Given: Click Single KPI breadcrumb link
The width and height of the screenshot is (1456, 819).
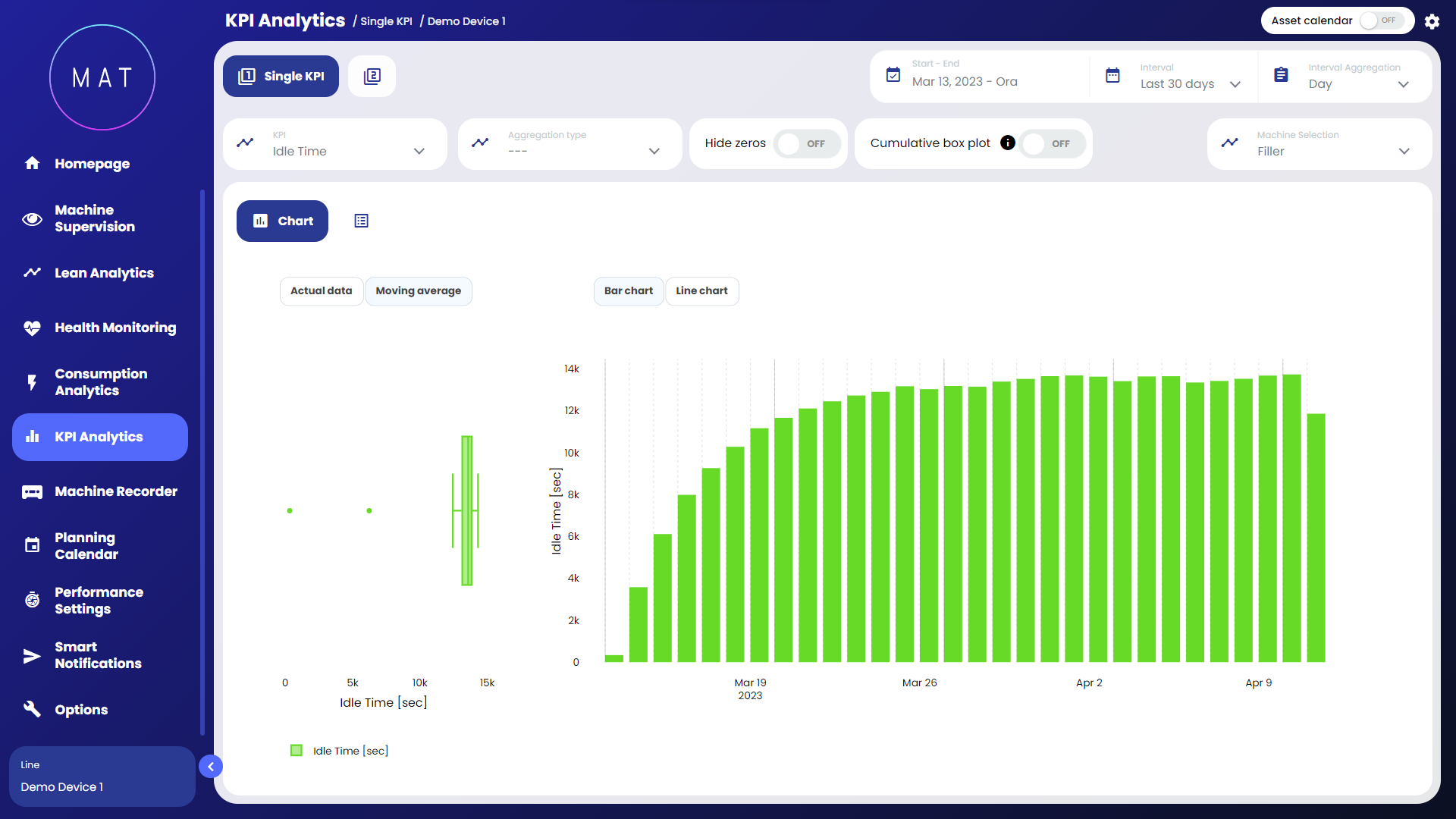Looking at the screenshot, I should (386, 21).
